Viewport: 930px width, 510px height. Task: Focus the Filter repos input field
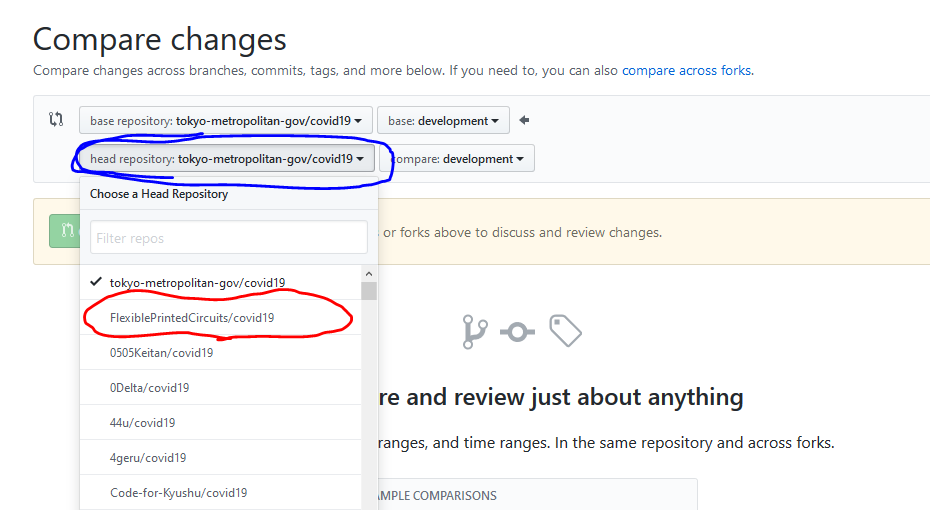click(229, 238)
